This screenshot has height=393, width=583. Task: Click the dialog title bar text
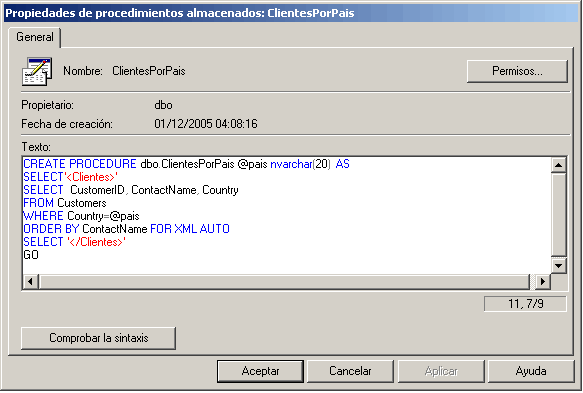tap(180, 13)
